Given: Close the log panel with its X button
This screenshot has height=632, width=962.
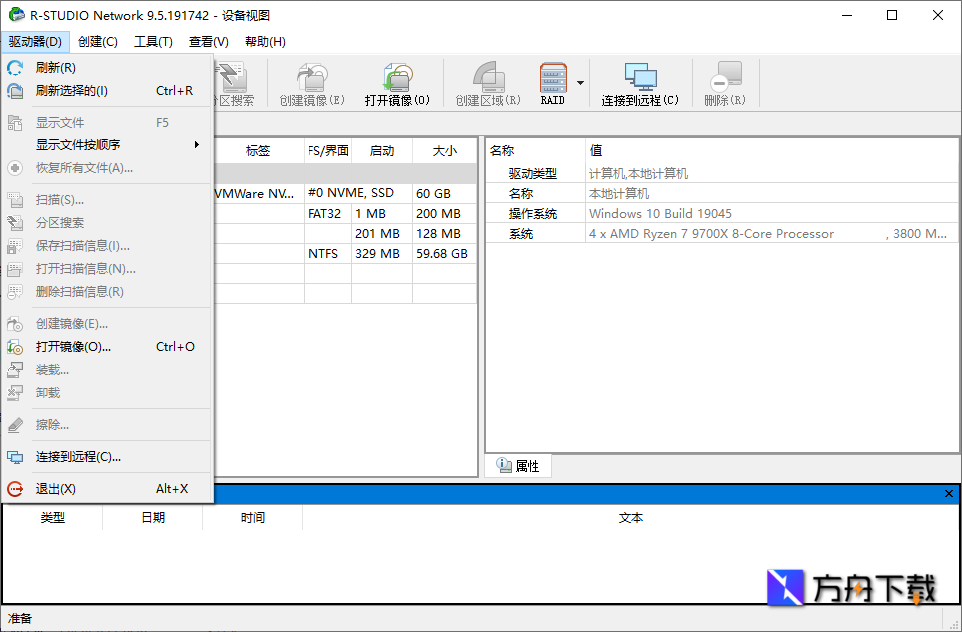Looking at the screenshot, I should coord(948,493).
